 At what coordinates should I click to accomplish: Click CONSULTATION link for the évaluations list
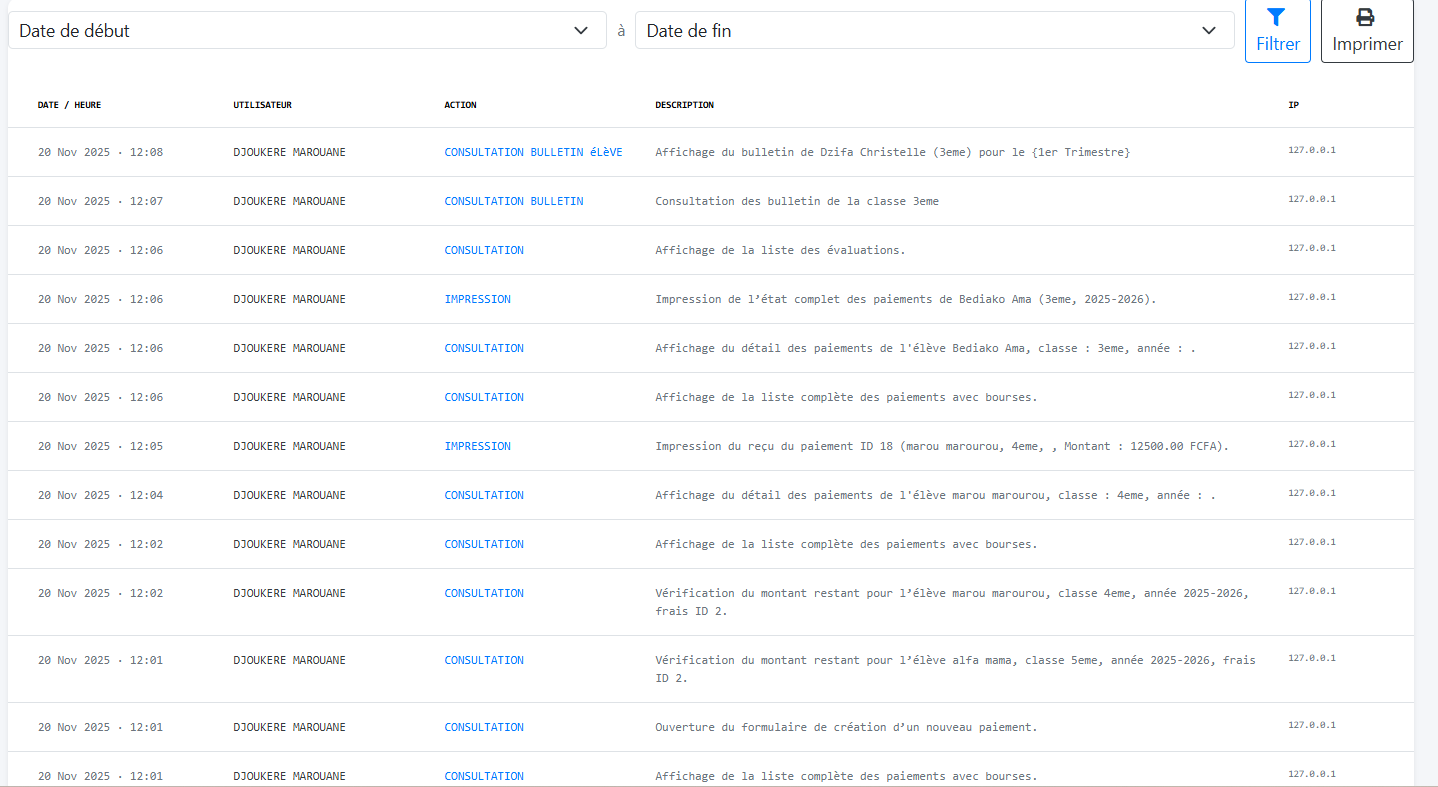(x=484, y=250)
